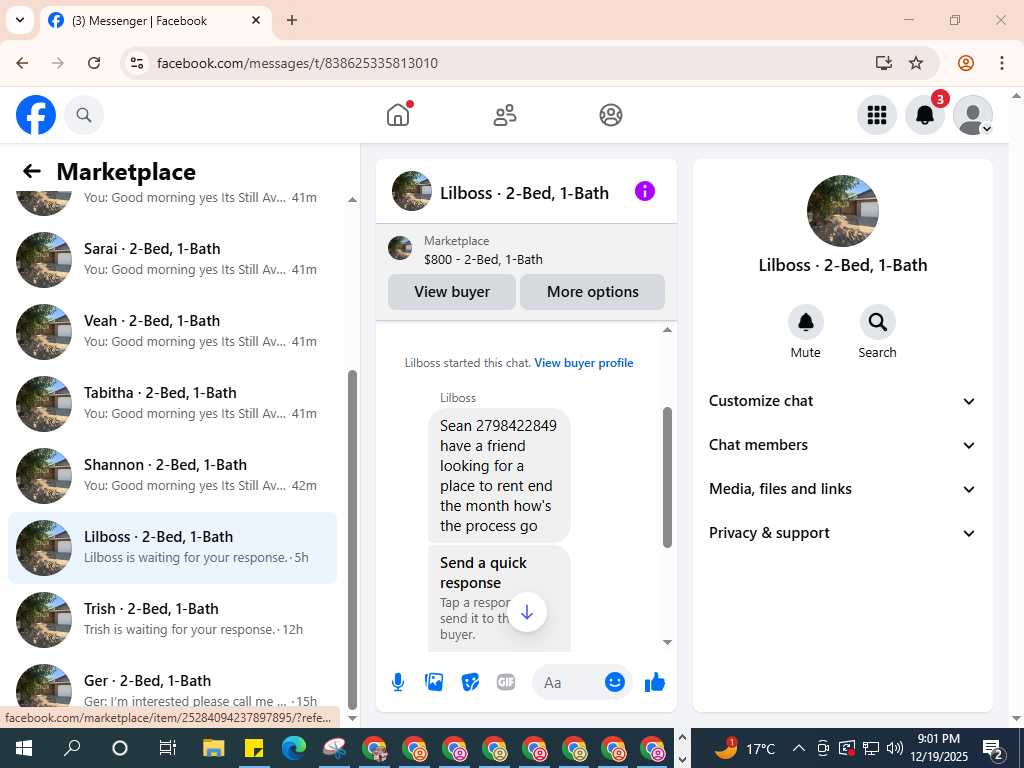Record a voice clip with microphone icon

tap(398, 682)
